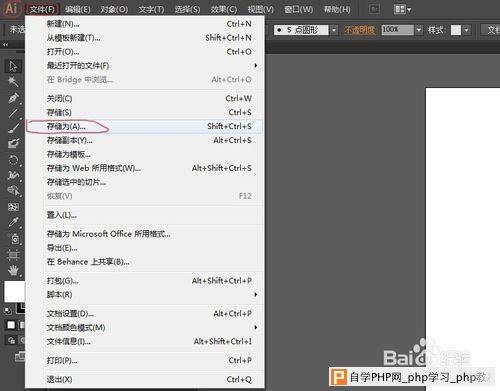
Task: Select the Eyedropper tool
Action: [x=13, y=222]
